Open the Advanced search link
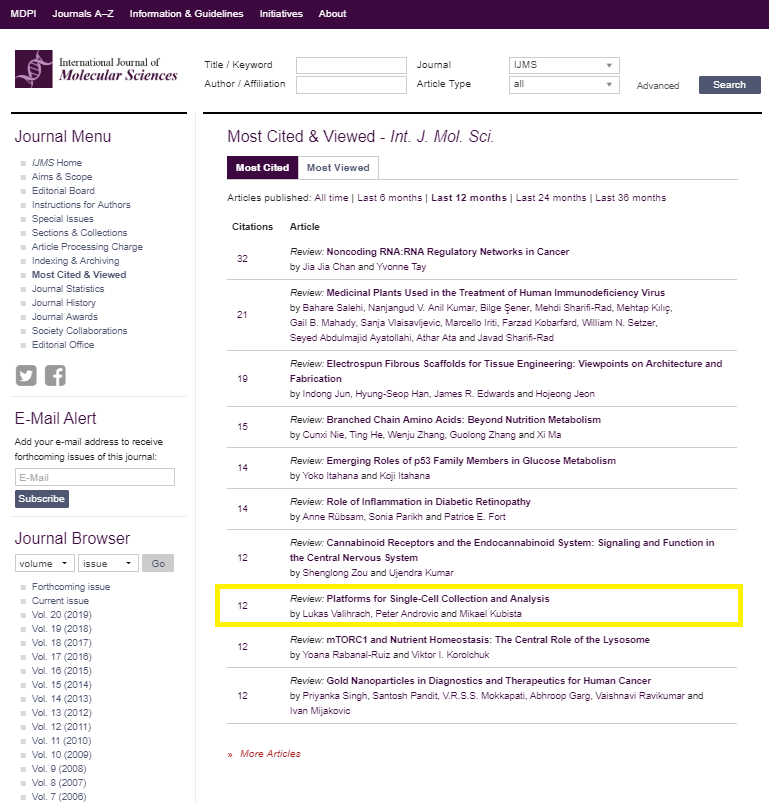Image resolution: width=769 pixels, height=803 pixels. click(658, 86)
